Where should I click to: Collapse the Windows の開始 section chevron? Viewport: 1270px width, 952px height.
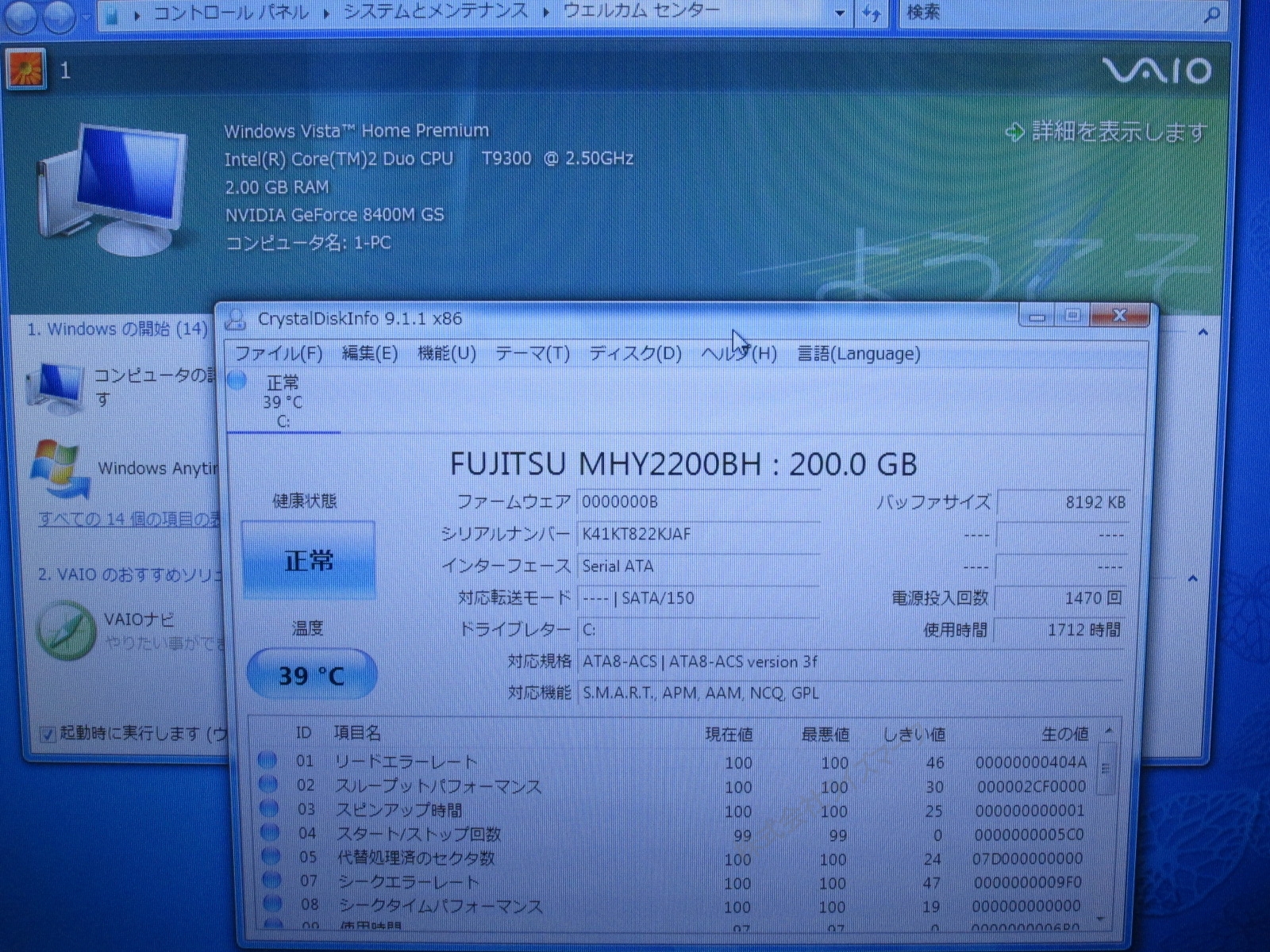[1203, 332]
